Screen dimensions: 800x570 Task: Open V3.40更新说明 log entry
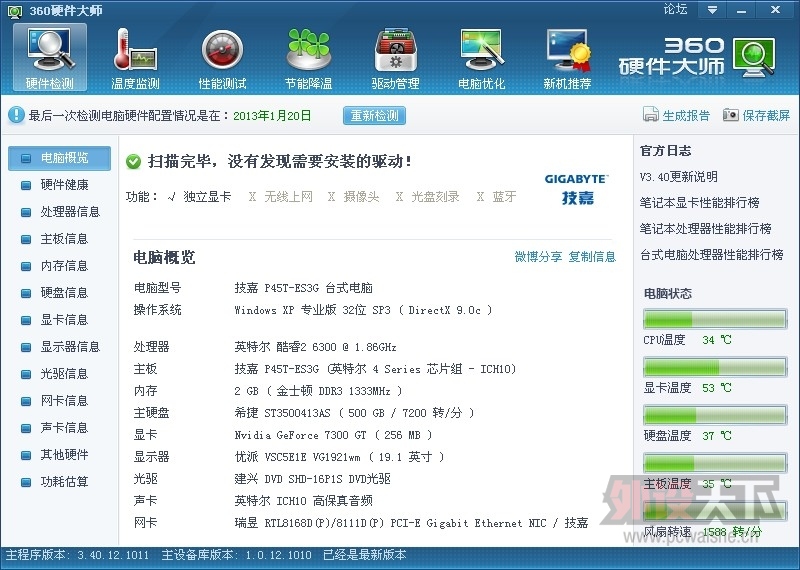pyautogui.click(x=679, y=177)
